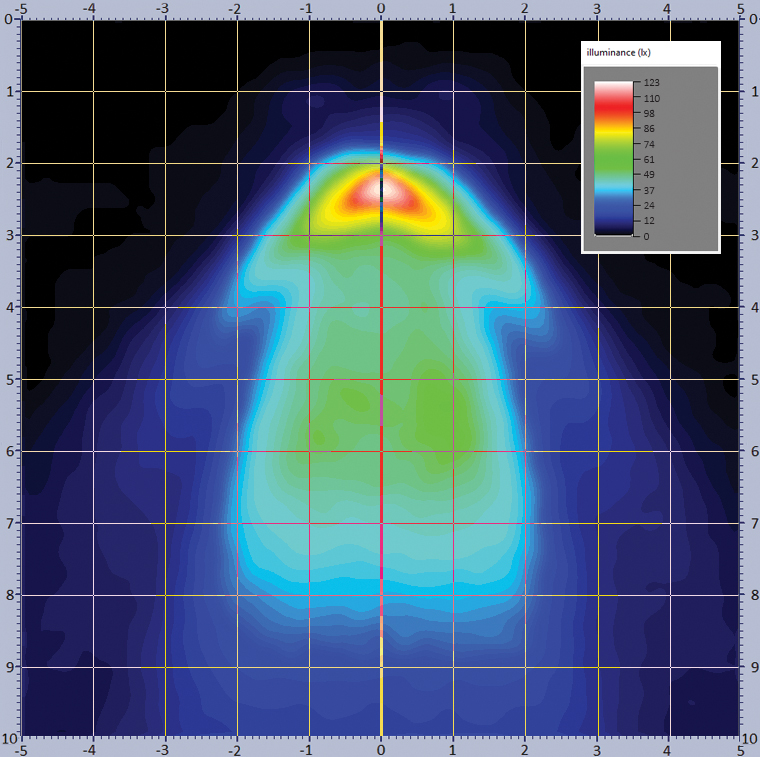Click the right ruler label 4

point(750,307)
